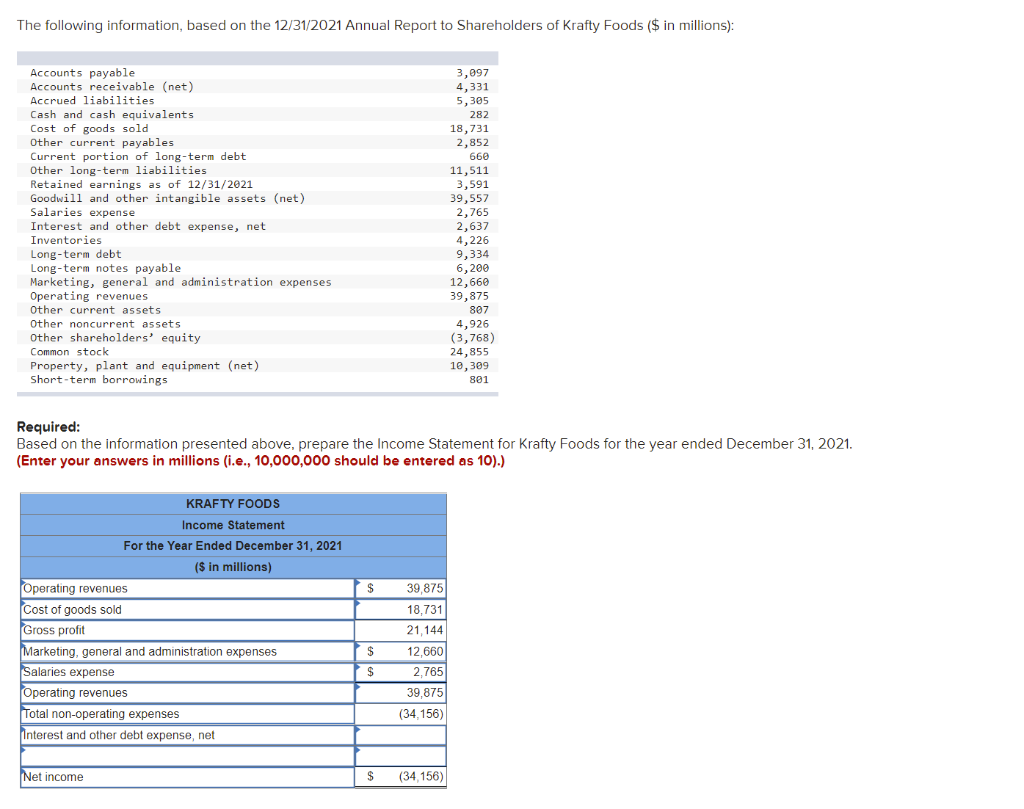This screenshot has height=809, width=1024.
Task: Select the Short-term borrowings row
Action: (257, 379)
